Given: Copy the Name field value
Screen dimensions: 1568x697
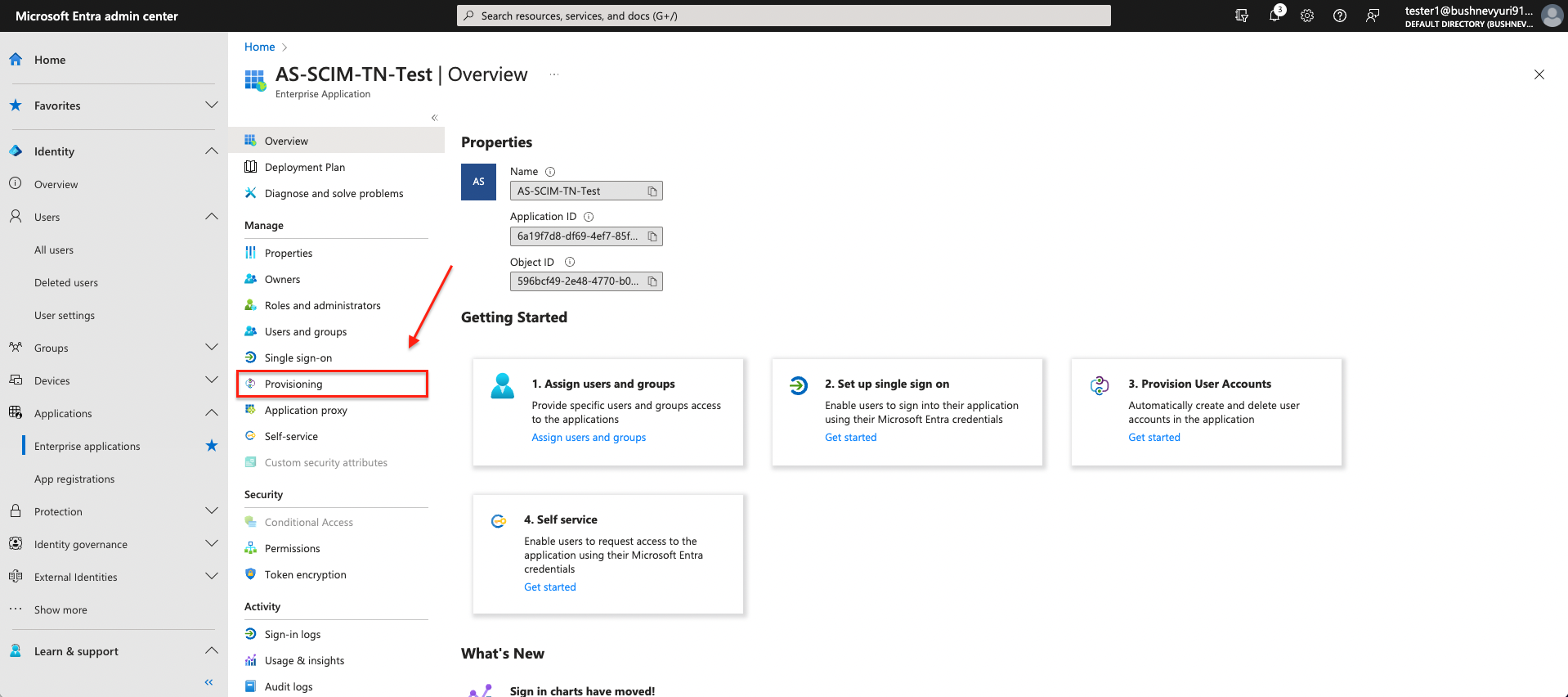Looking at the screenshot, I should click(652, 191).
